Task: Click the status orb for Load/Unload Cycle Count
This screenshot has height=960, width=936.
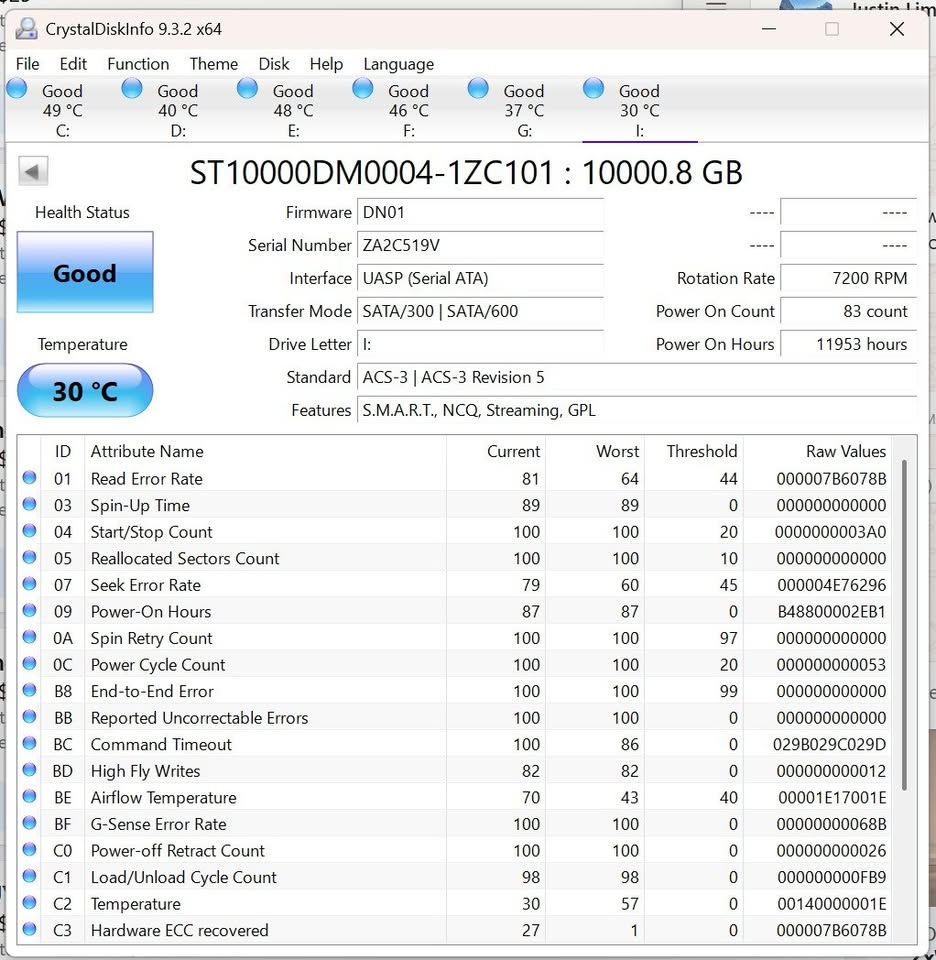Action: 29,876
